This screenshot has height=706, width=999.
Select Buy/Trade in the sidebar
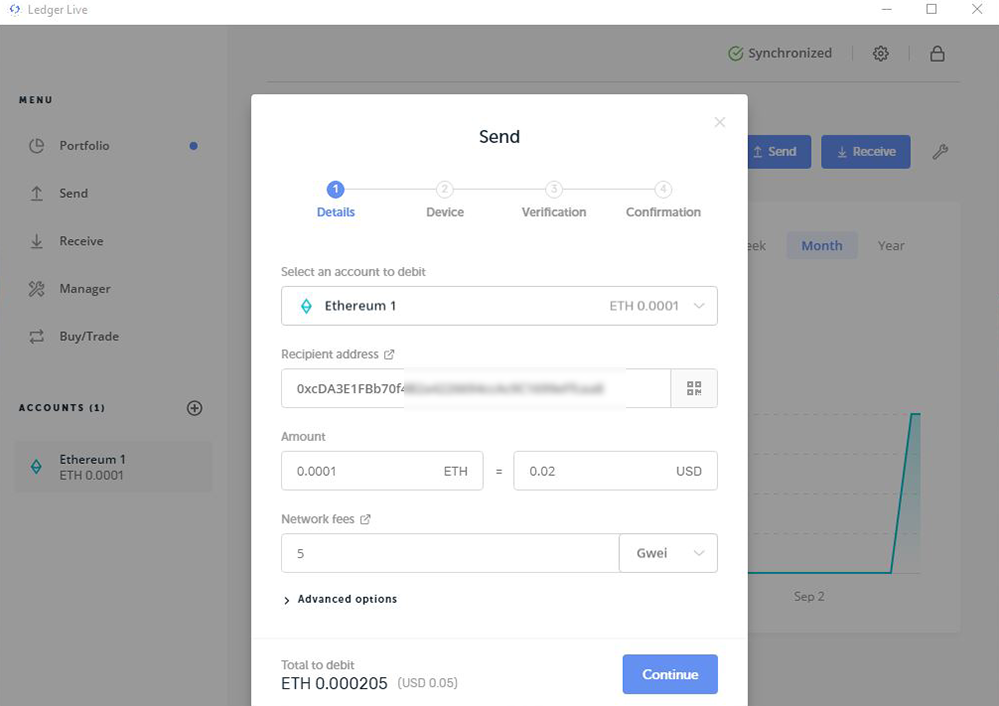[88, 337]
